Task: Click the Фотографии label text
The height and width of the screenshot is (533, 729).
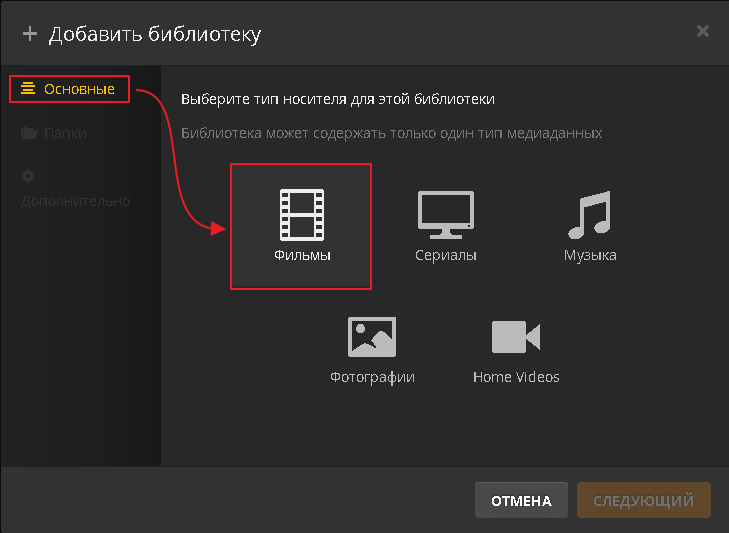Action: [372, 377]
